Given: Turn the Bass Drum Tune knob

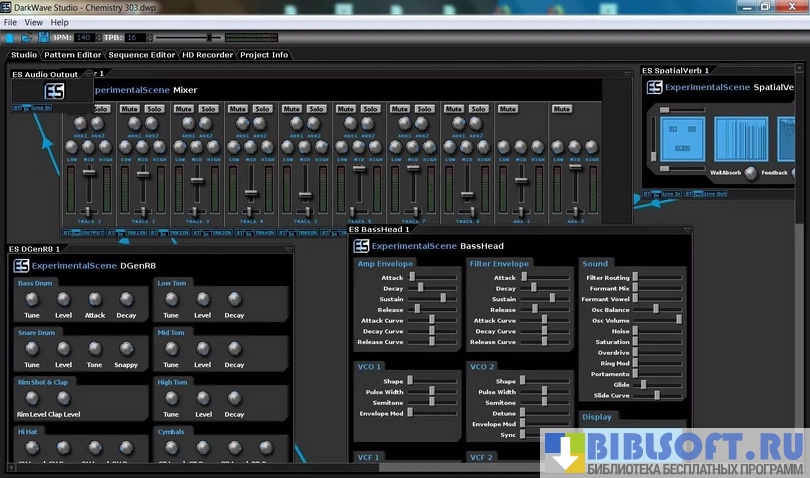Looking at the screenshot, I should pos(32,300).
